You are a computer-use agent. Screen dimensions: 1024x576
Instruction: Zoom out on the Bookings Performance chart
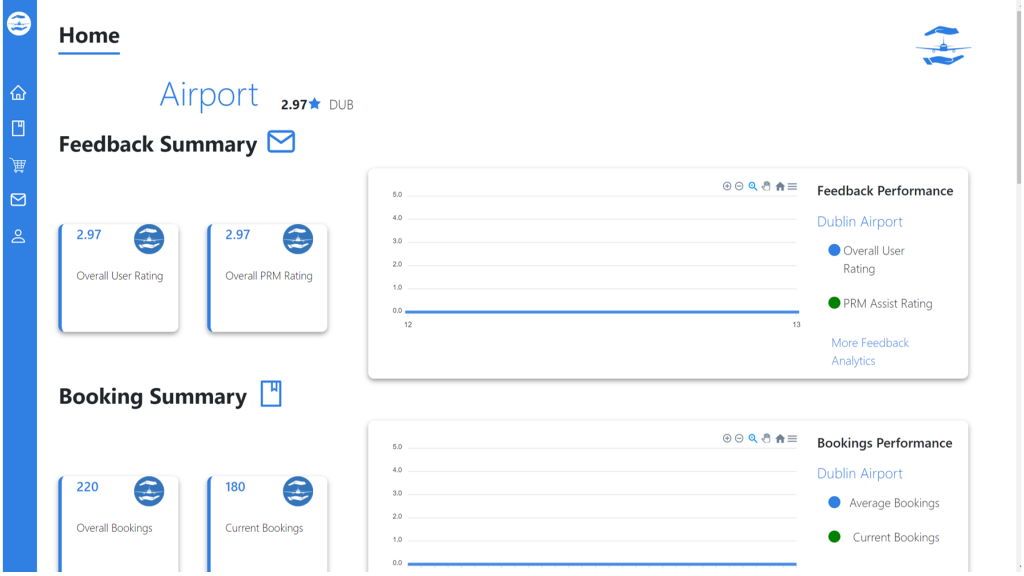pyautogui.click(x=740, y=438)
